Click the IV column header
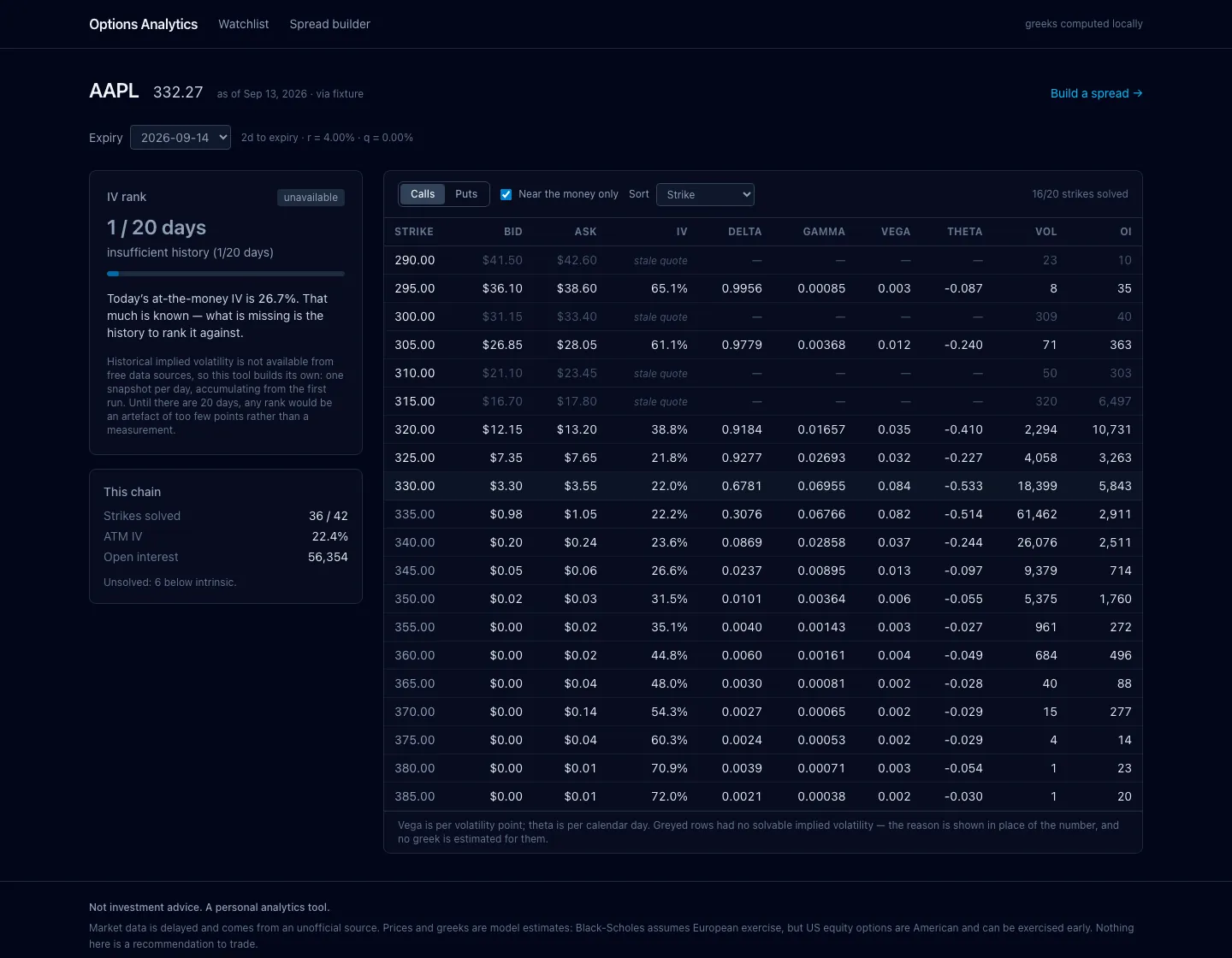The width and height of the screenshot is (1232, 958). pos(682,232)
